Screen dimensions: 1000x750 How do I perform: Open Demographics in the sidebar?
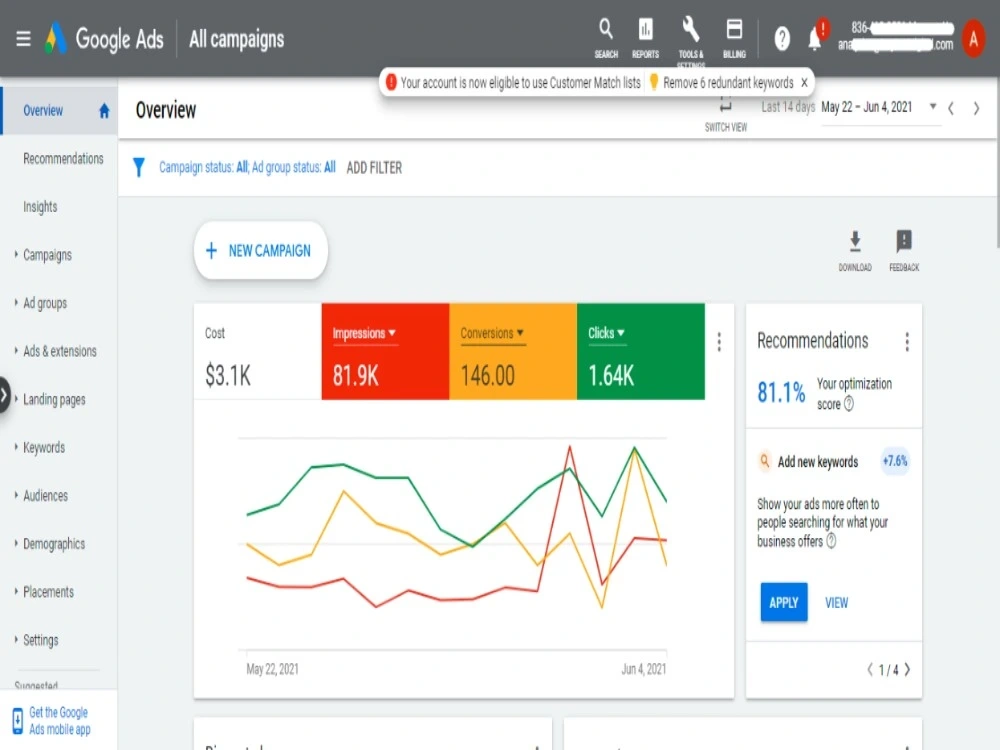tap(54, 543)
